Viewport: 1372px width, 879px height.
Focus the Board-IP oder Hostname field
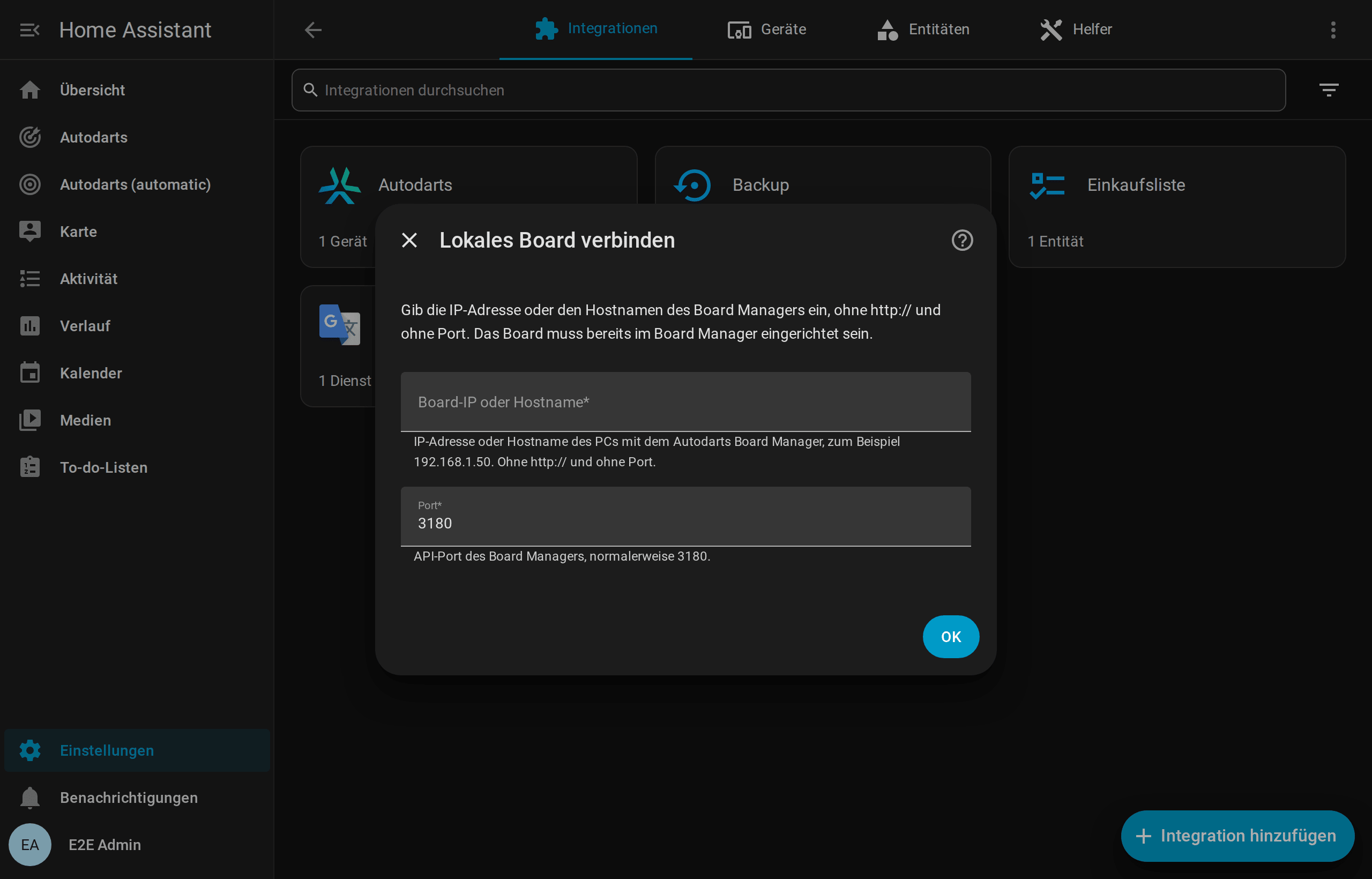685,402
